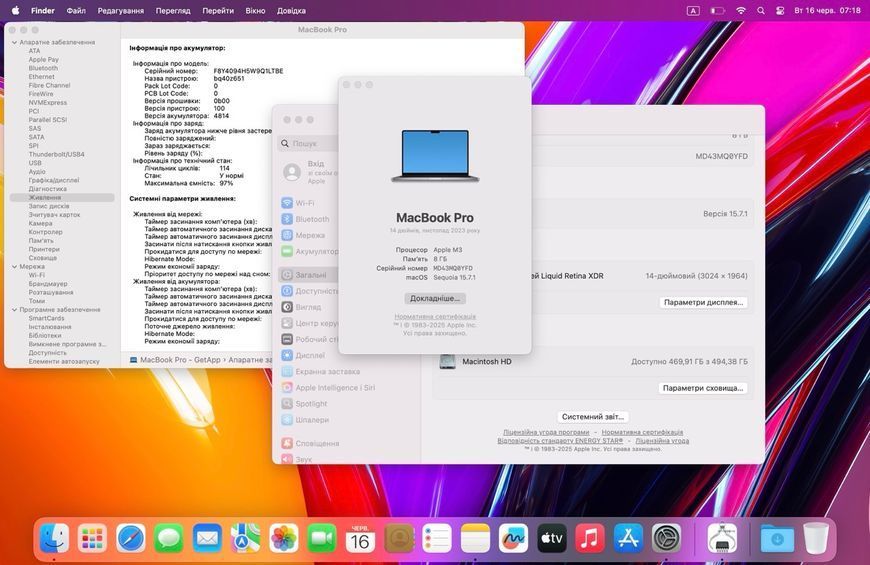Viewport: 870px width, 565px height.
Task: Launch Apple TV from the Dock
Action: click(x=552, y=538)
